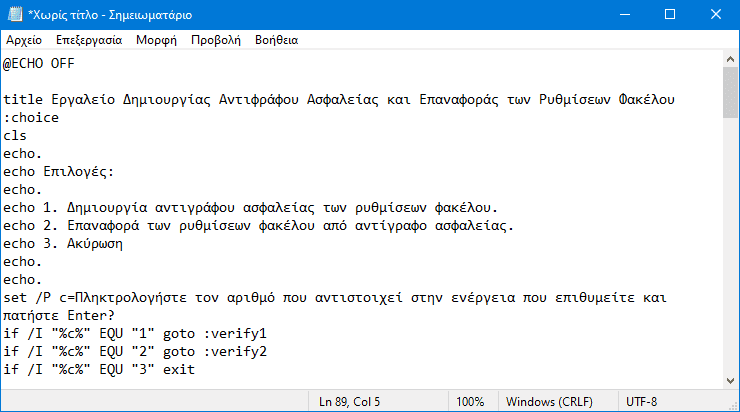Viewport: 740px width, 412px height.
Task: Open the Προβολή menu
Action: 216,40
